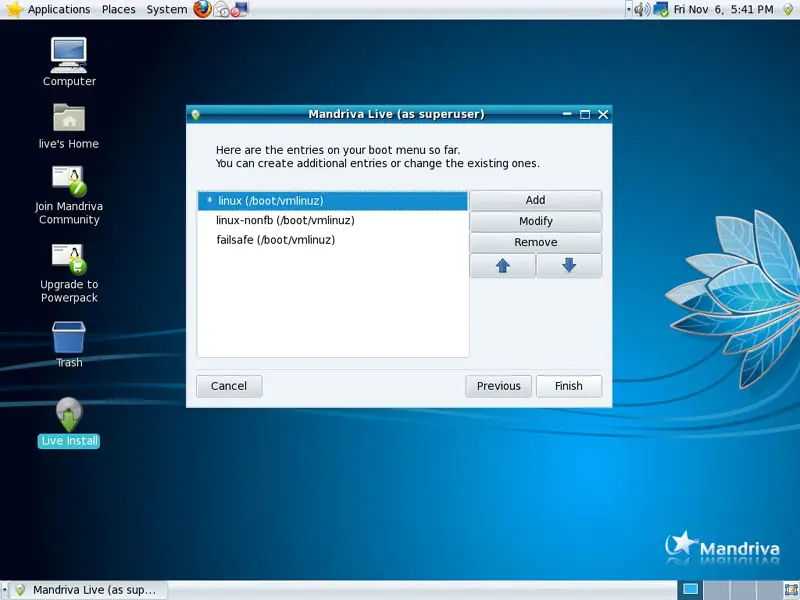Go back with the Previous button

click(x=498, y=386)
